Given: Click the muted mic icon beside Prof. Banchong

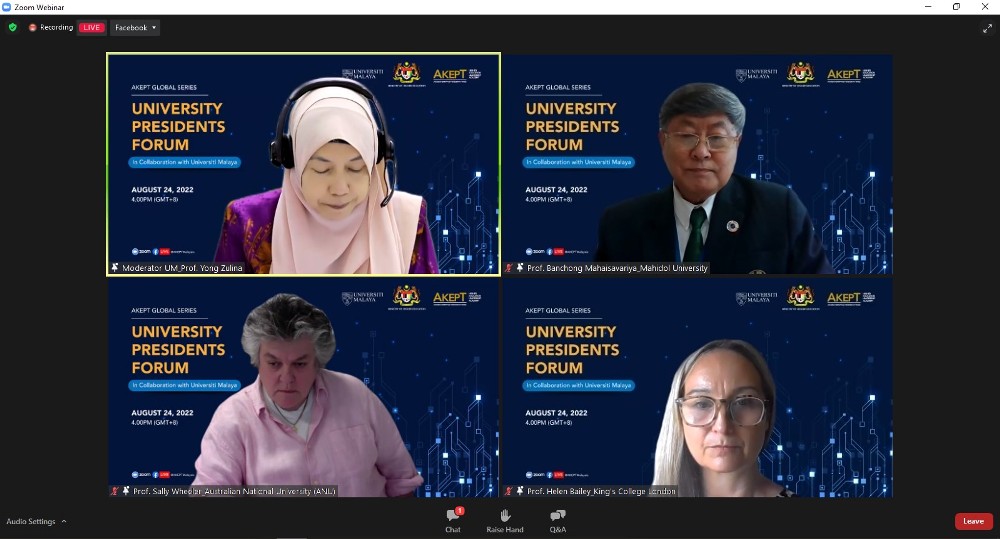Looking at the screenshot, I should 509,268.
